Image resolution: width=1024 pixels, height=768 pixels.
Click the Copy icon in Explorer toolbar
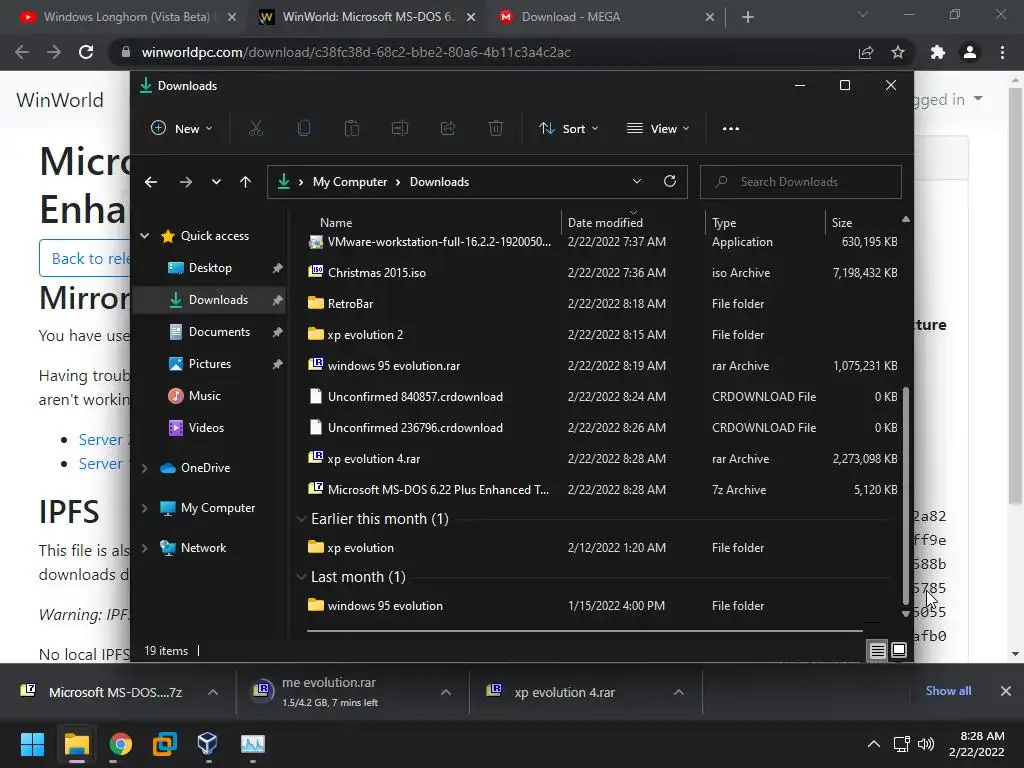tap(304, 129)
